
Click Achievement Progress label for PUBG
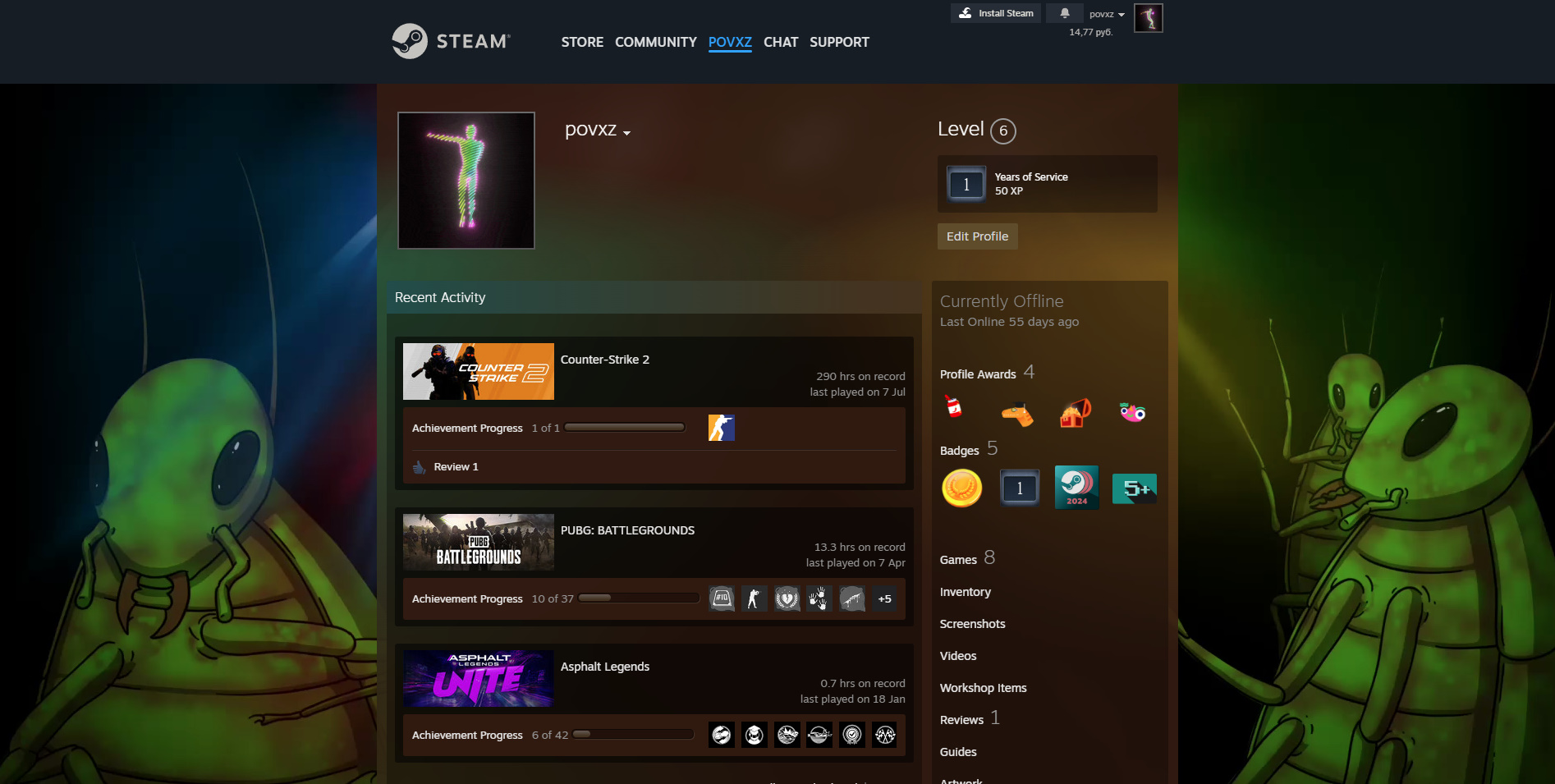click(x=467, y=598)
